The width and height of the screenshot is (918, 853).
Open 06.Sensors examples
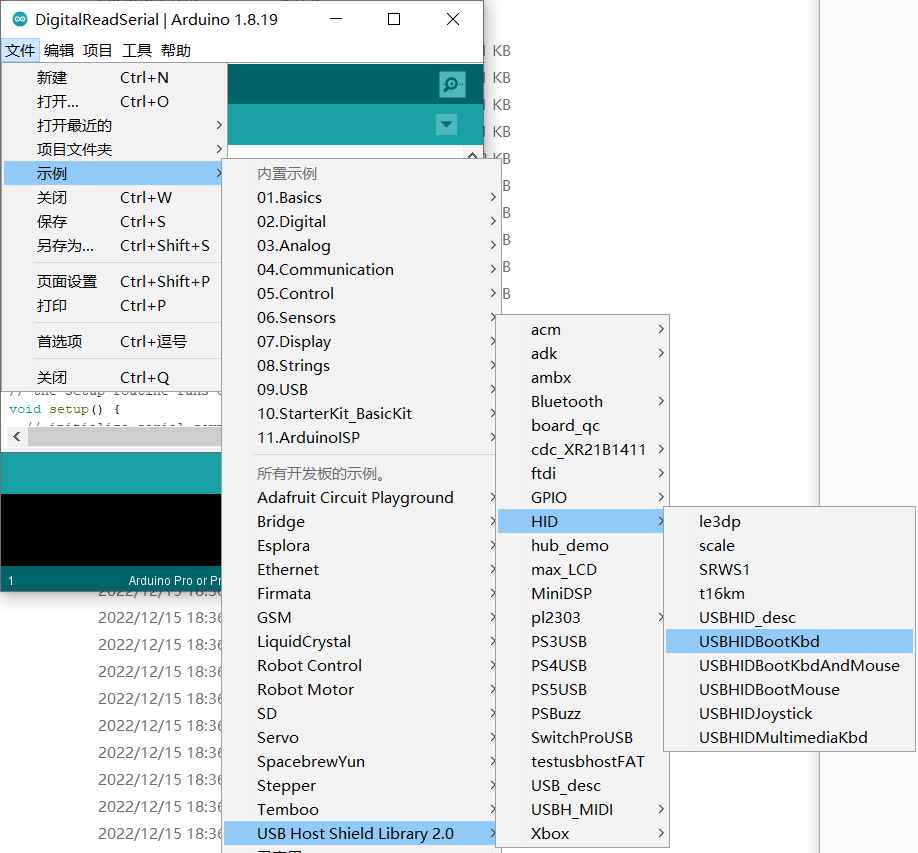[361, 318]
